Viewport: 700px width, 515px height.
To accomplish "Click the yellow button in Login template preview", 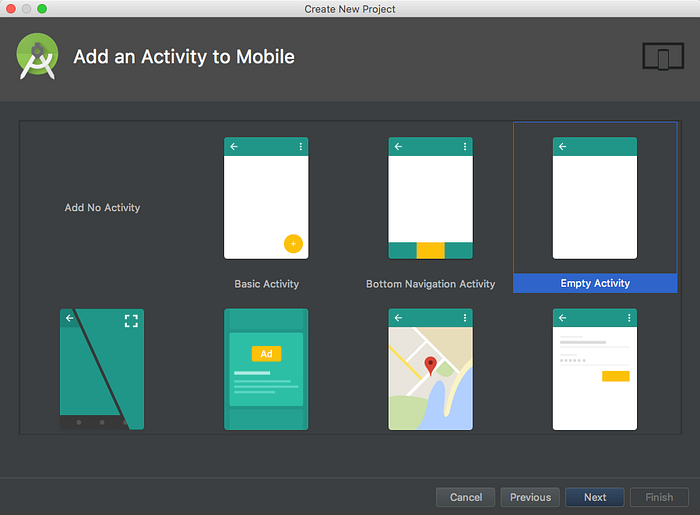I will coord(616,376).
